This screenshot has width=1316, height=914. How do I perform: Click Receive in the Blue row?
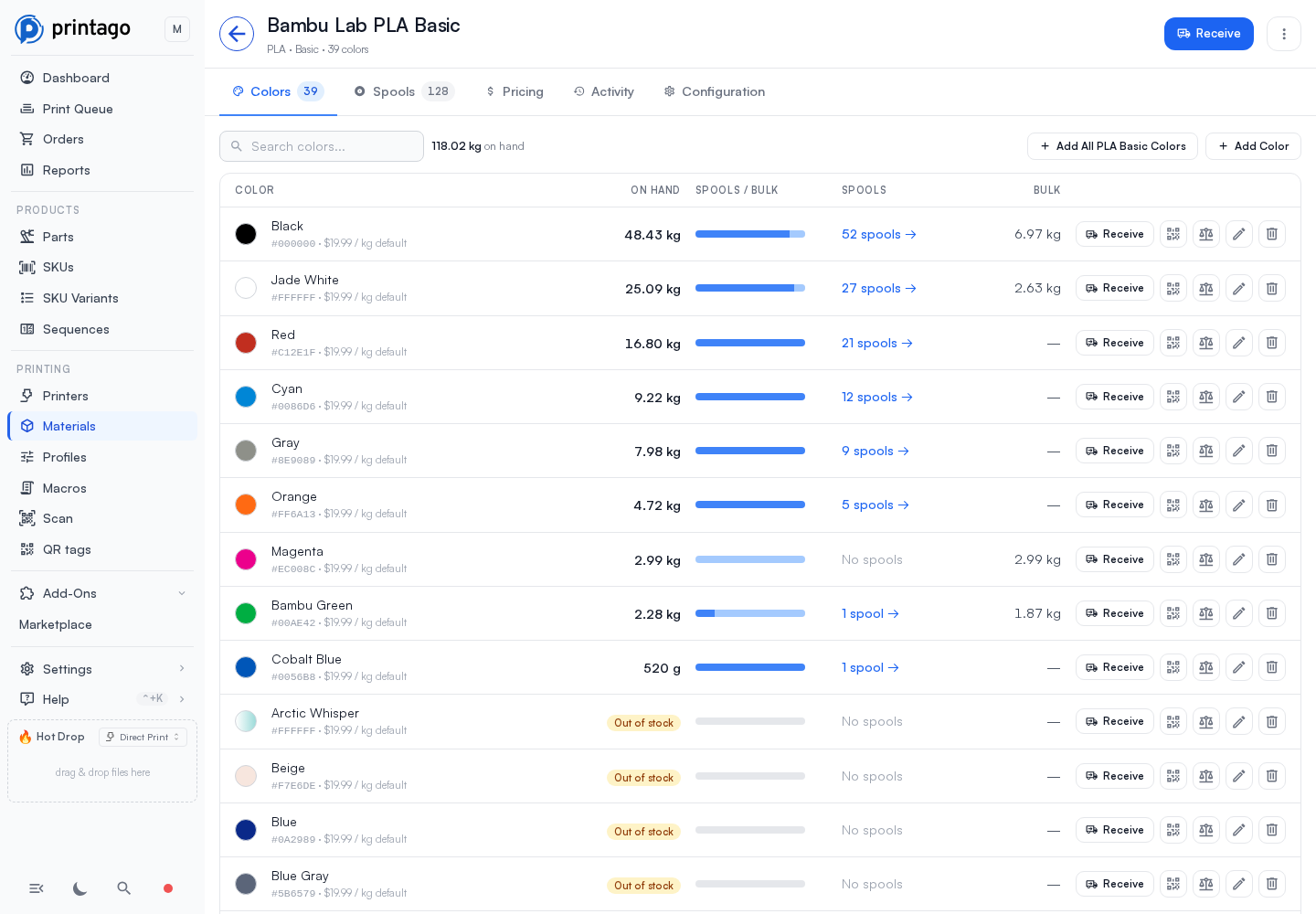click(1115, 830)
